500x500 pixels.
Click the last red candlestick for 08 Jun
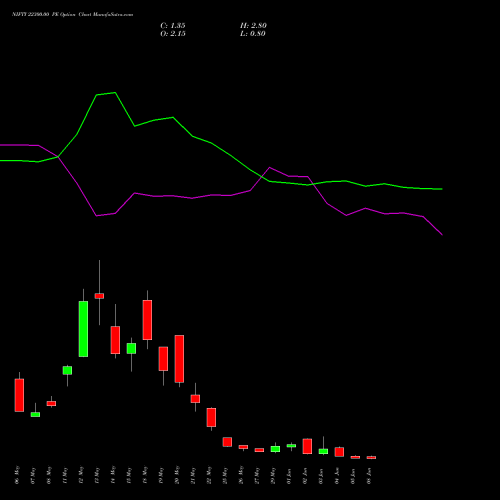point(371,457)
